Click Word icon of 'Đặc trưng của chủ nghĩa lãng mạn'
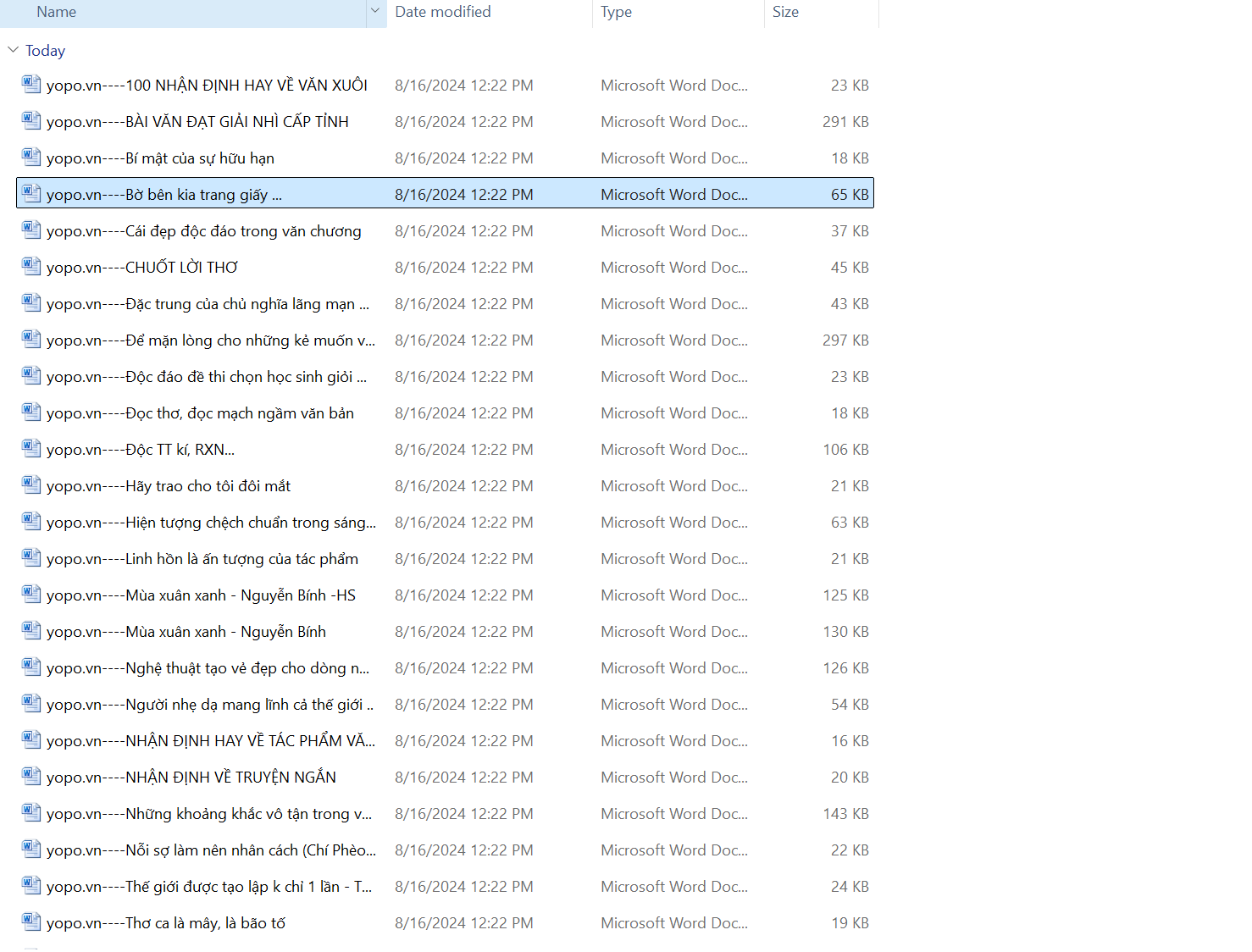Image resolution: width=1252 pixels, height=952 pixels. [31, 302]
